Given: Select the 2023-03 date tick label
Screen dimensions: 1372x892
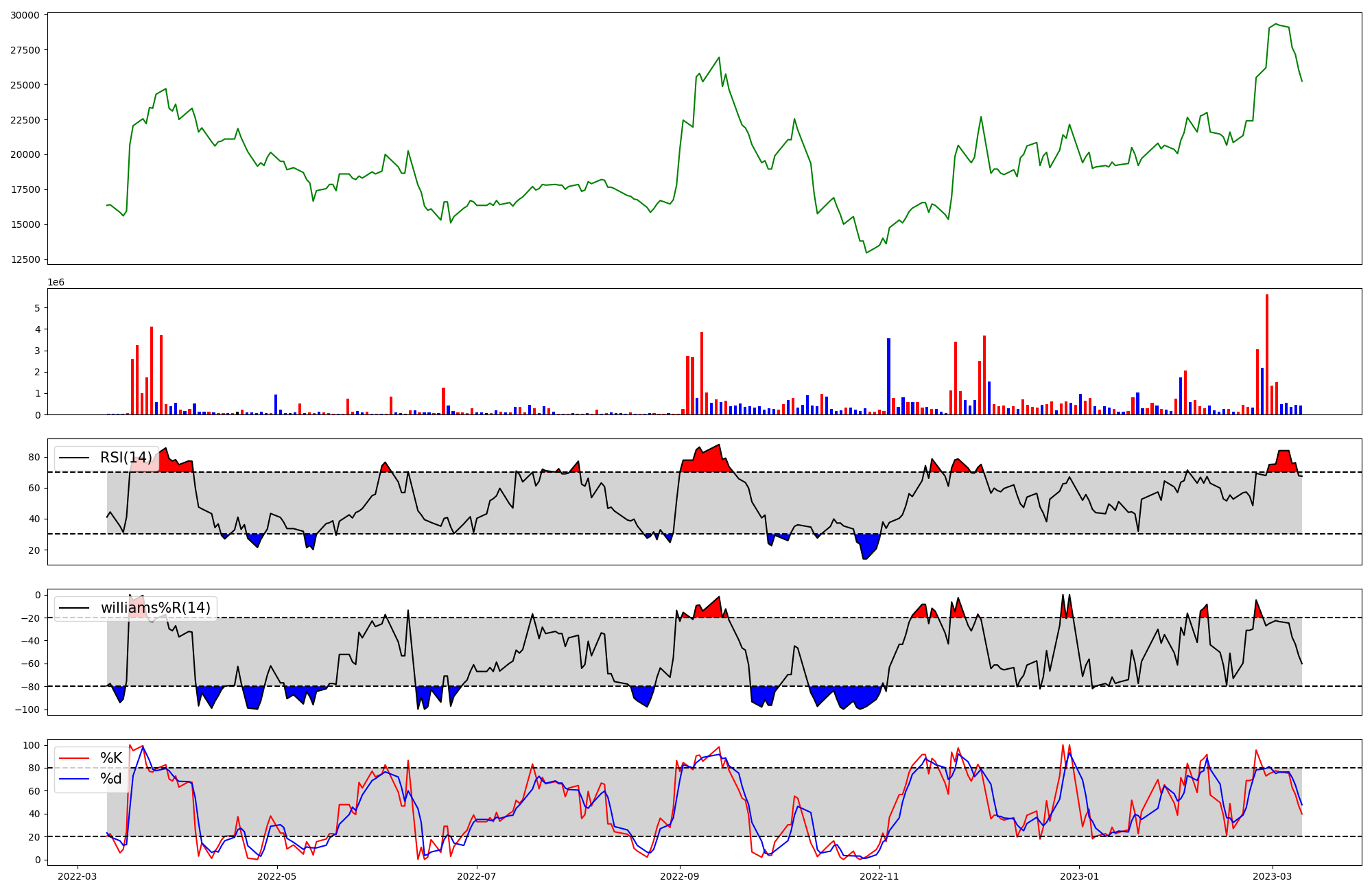Looking at the screenshot, I should 1273,876.
